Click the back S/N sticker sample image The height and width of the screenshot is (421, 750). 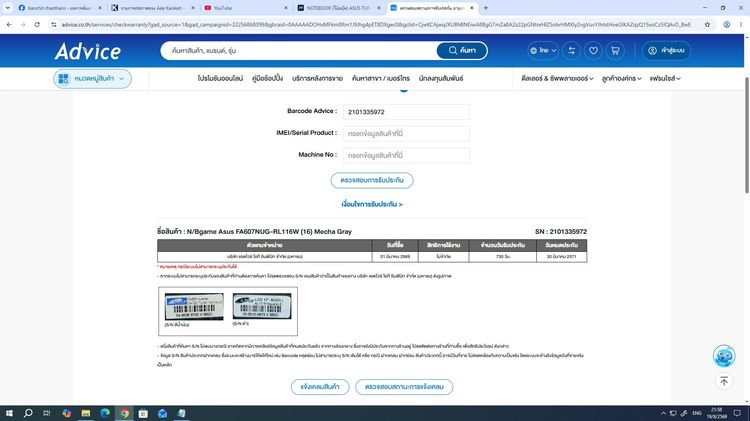tap(262, 306)
